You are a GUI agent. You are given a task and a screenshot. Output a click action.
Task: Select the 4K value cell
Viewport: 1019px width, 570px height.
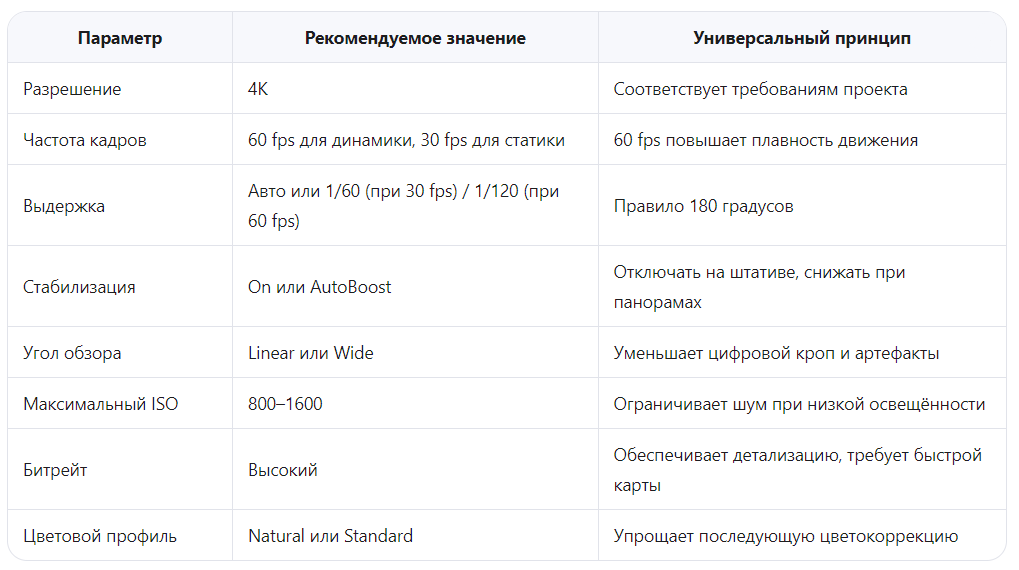[x=415, y=89]
